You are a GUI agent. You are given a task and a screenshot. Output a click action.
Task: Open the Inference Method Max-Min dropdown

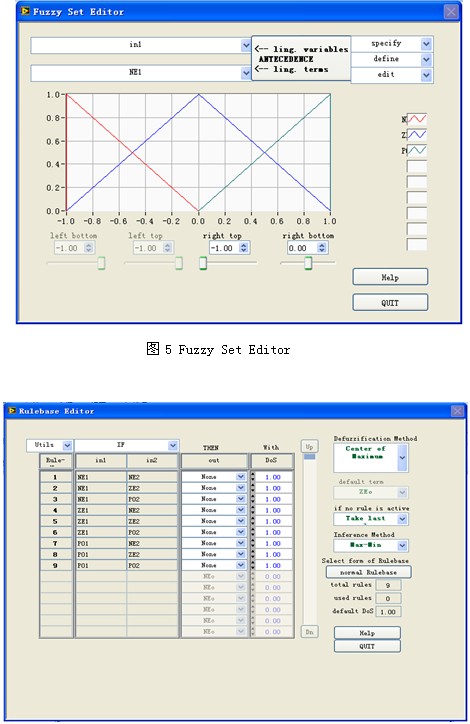coord(402,545)
